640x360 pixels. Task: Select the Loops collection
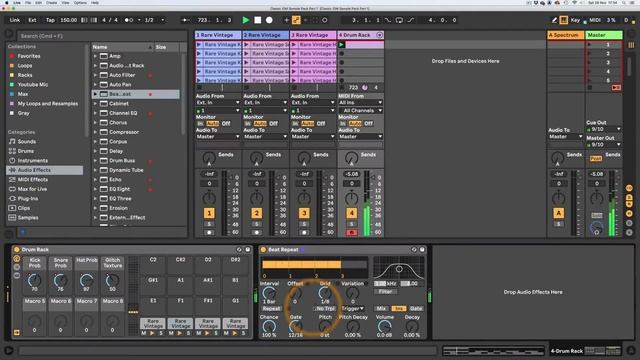coord(24,65)
